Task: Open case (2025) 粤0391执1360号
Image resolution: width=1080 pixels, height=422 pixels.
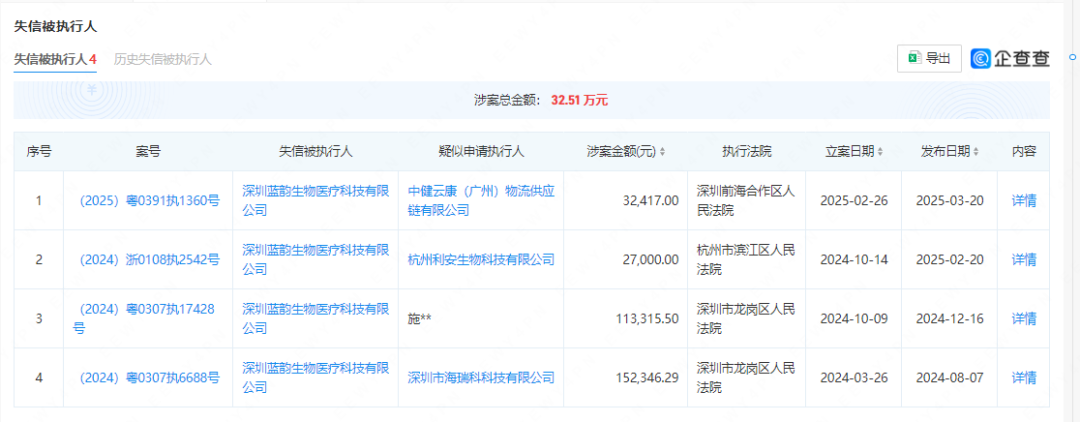Action: pyautogui.click(x=148, y=201)
